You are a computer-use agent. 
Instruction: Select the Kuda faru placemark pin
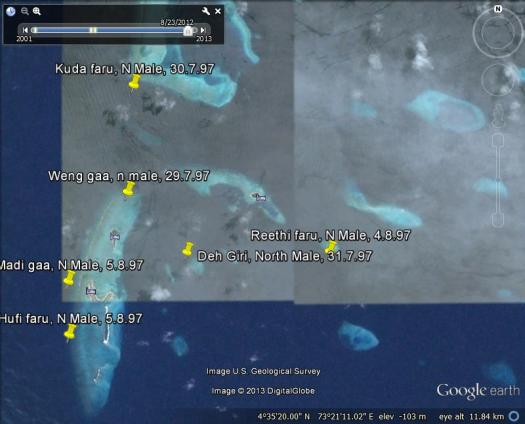135,83
